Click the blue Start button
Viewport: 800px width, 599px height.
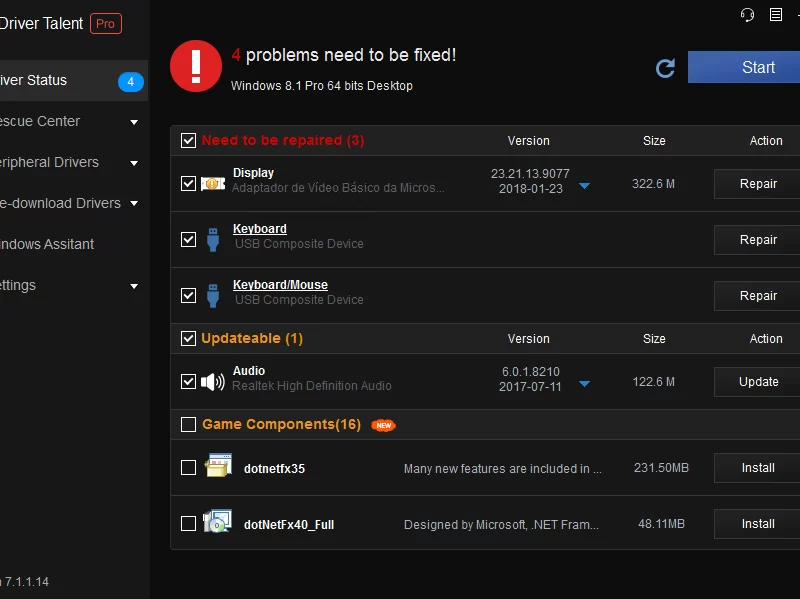pos(744,67)
